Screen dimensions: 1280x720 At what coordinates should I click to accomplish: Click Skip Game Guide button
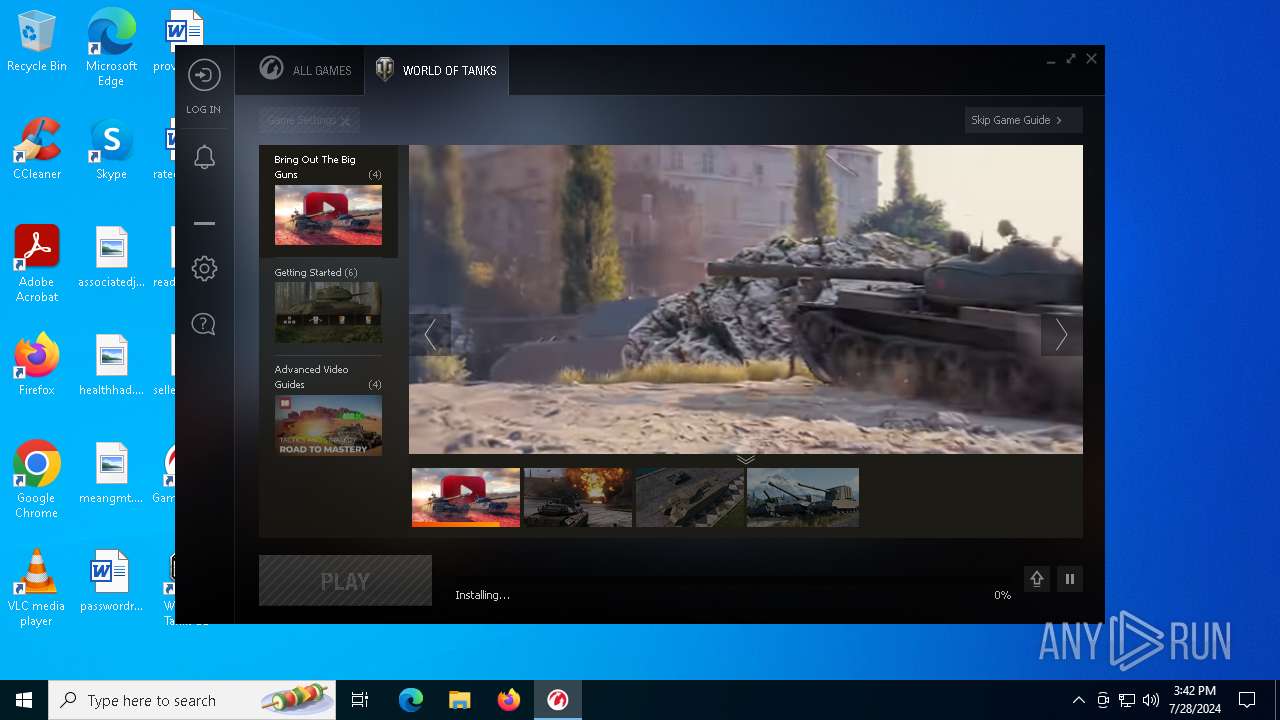click(1023, 120)
